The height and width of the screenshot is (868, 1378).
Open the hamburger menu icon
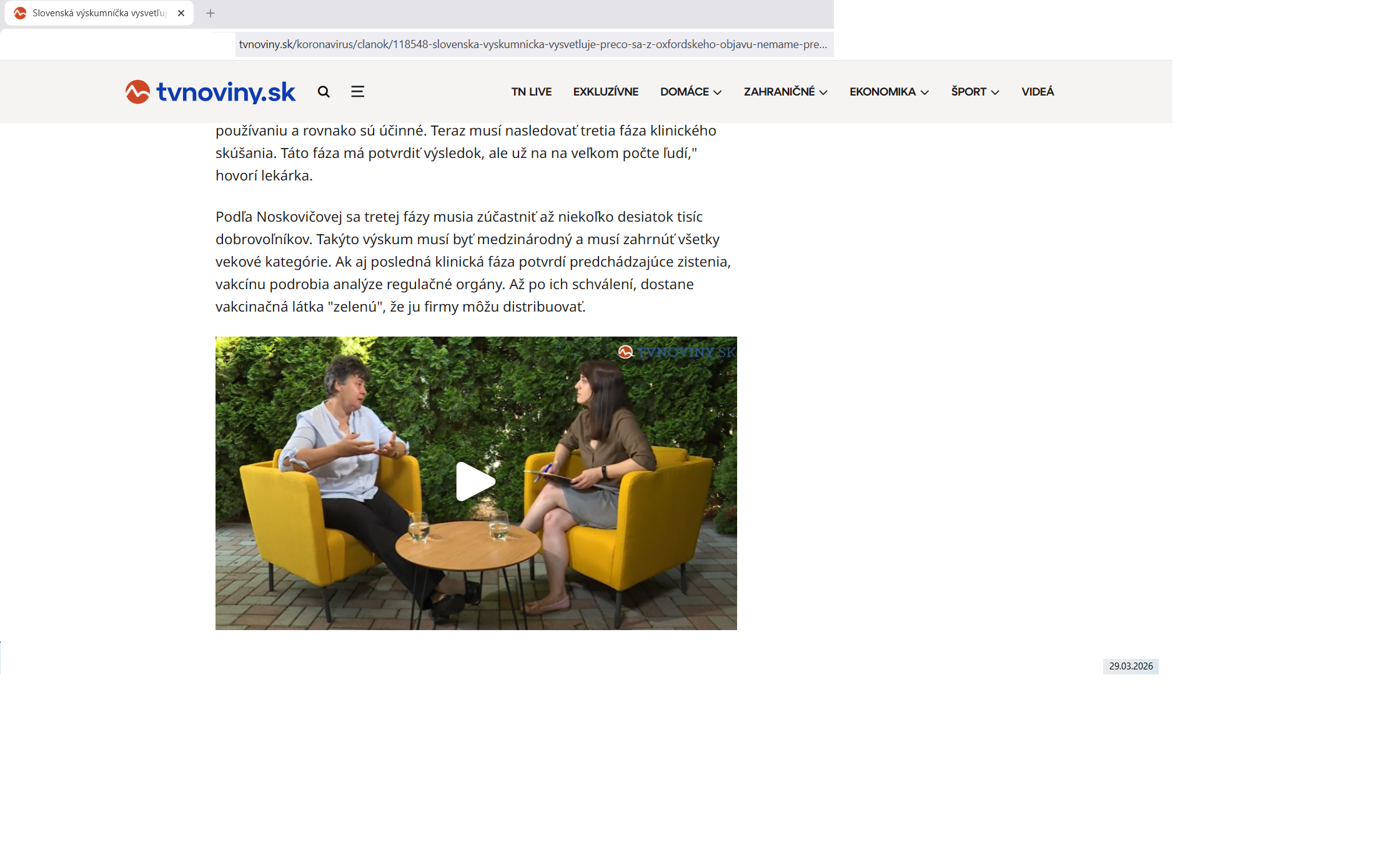tap(357, 92)
